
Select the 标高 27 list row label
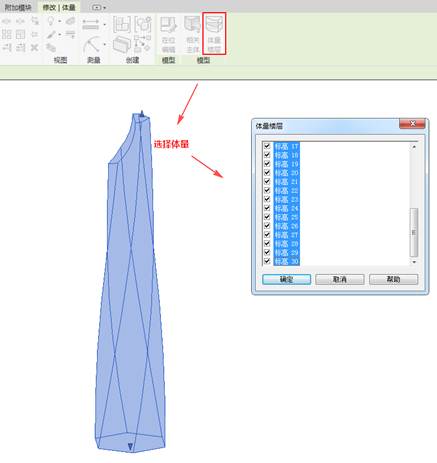[x=286, y=235]
